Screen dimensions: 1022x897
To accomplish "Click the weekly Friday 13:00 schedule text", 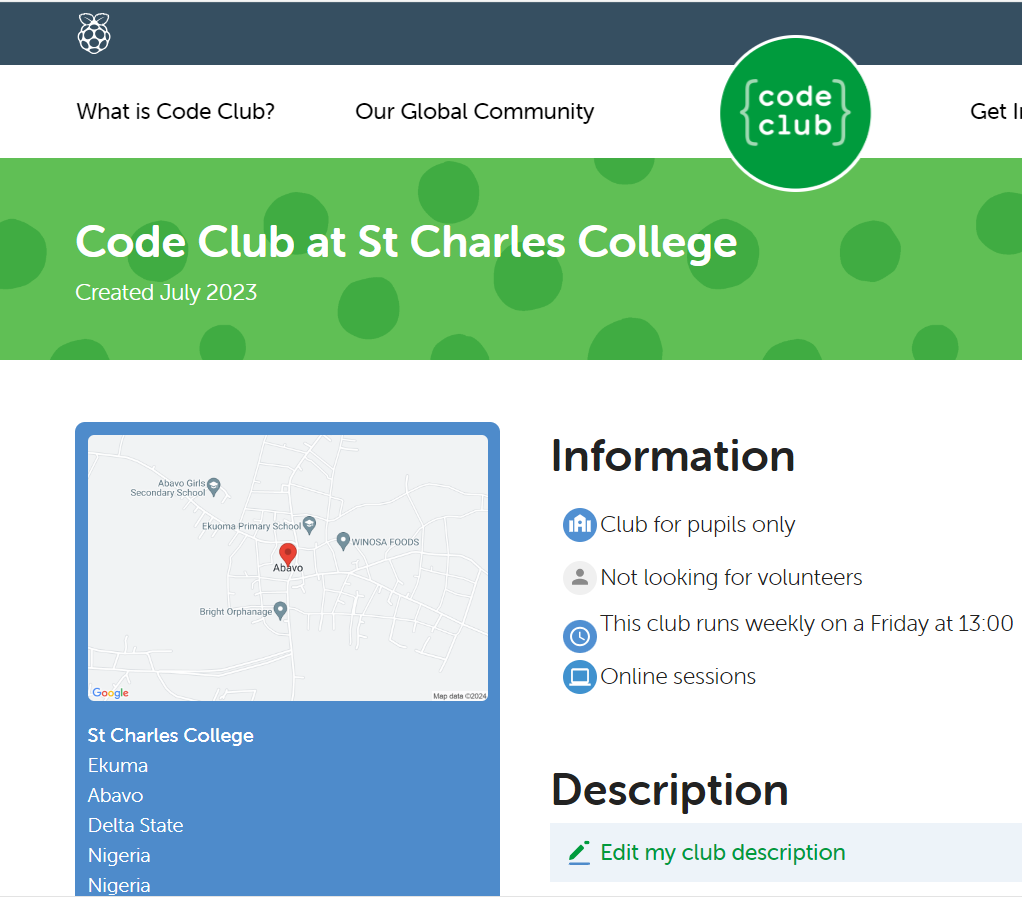I will [x=807, y=624].
